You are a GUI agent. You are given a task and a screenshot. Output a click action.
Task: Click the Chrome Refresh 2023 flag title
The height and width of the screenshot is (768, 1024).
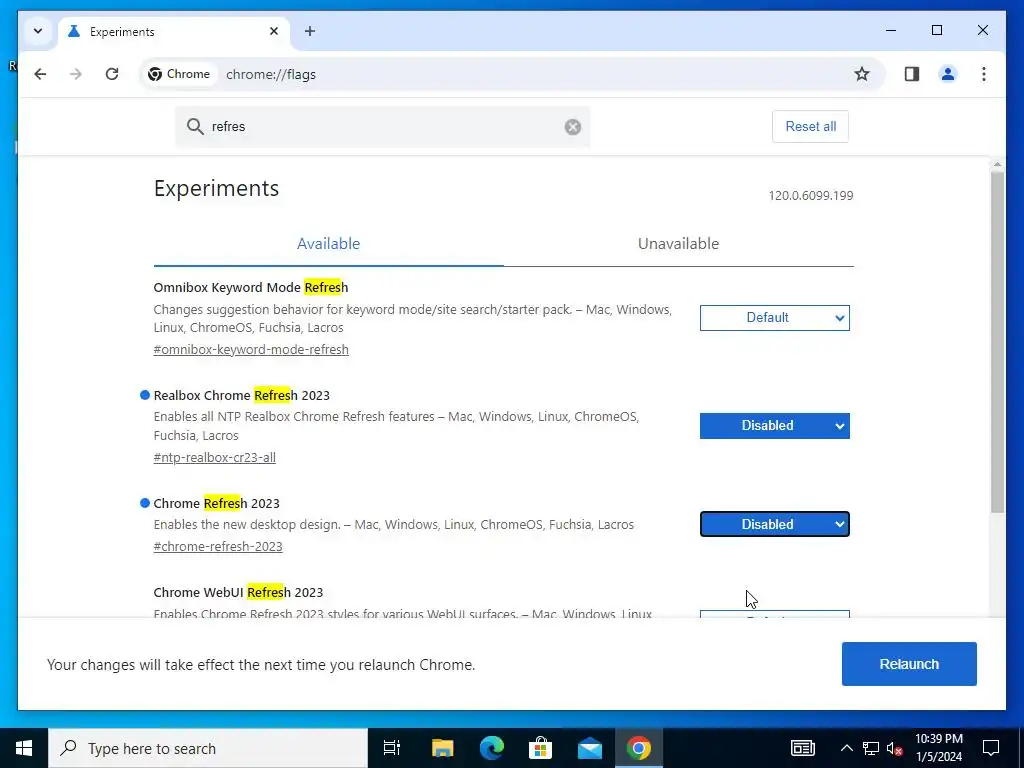click(216, 504)
